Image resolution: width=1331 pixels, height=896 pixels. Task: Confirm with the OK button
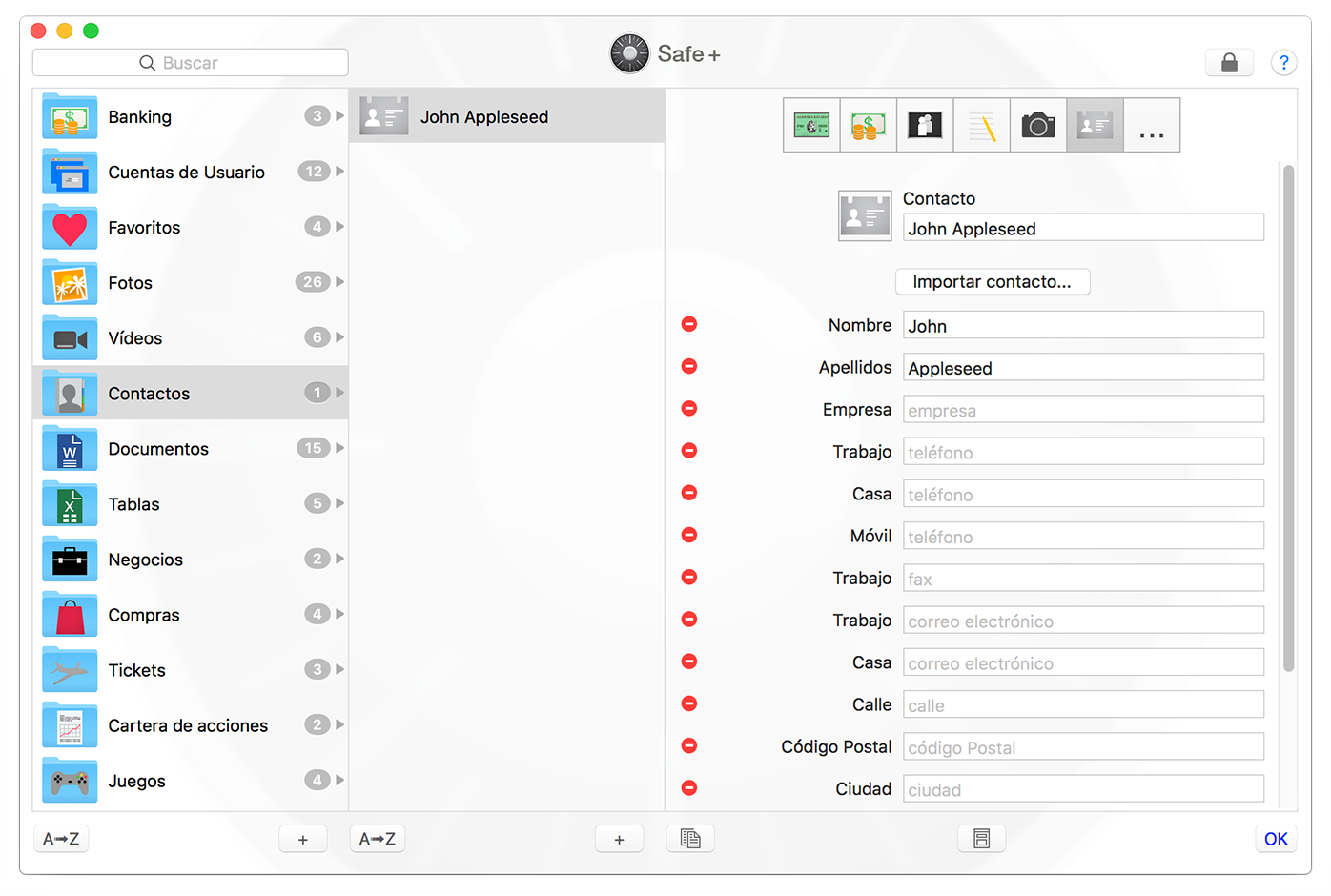click(1276, 839)
